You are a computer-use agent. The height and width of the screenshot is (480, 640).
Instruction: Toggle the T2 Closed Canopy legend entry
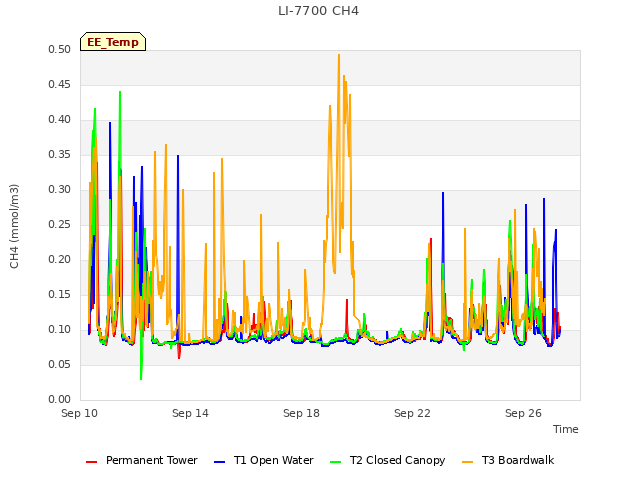point(387,460)
